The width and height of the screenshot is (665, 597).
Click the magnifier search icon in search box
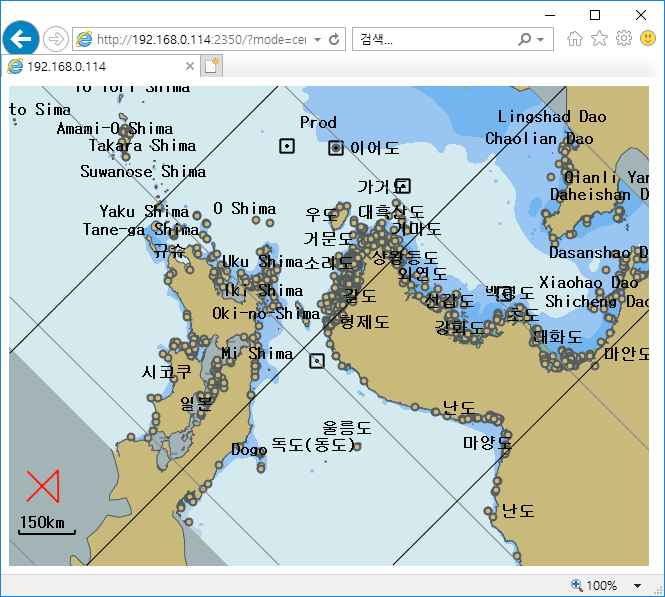[524, 40]
